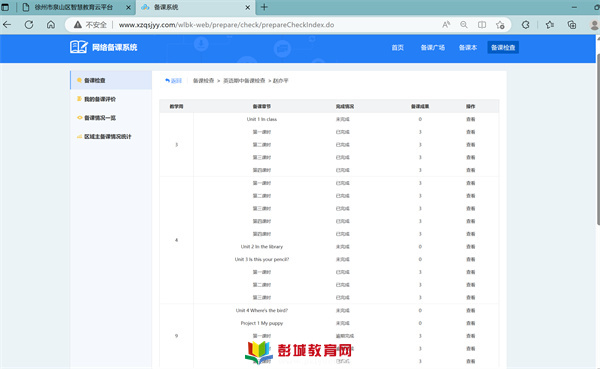The image size is (600, 369).
Task: Click the 网络备课系统 logo icon
Action: tap(79, 47)
